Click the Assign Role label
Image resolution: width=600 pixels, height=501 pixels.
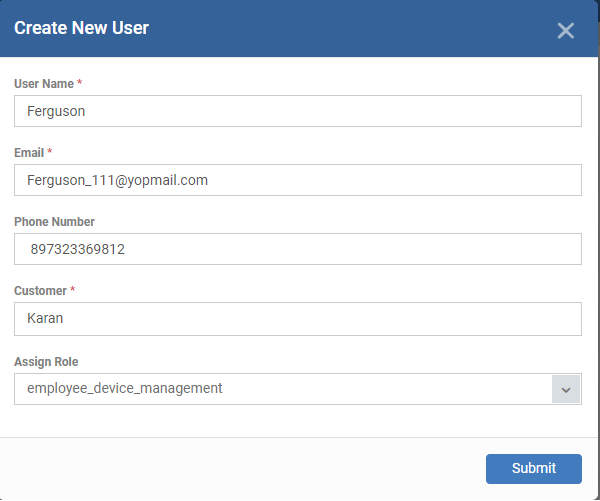pos(46,361)
